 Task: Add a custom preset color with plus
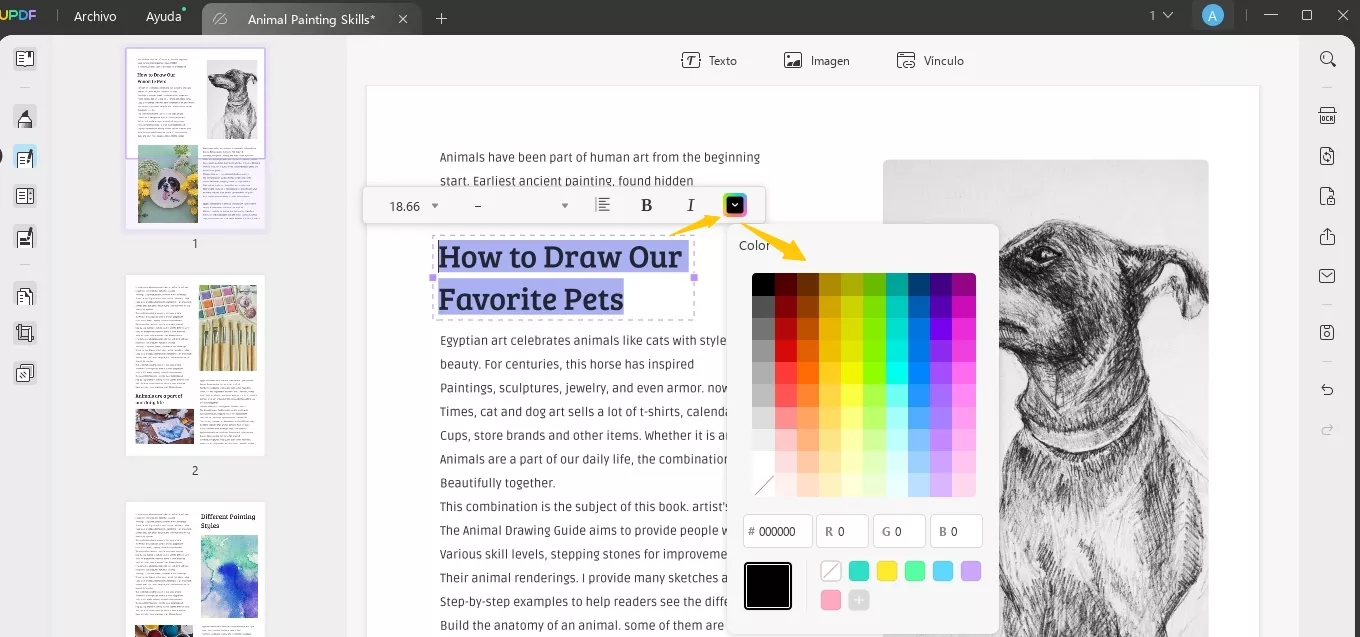(859, 600)
